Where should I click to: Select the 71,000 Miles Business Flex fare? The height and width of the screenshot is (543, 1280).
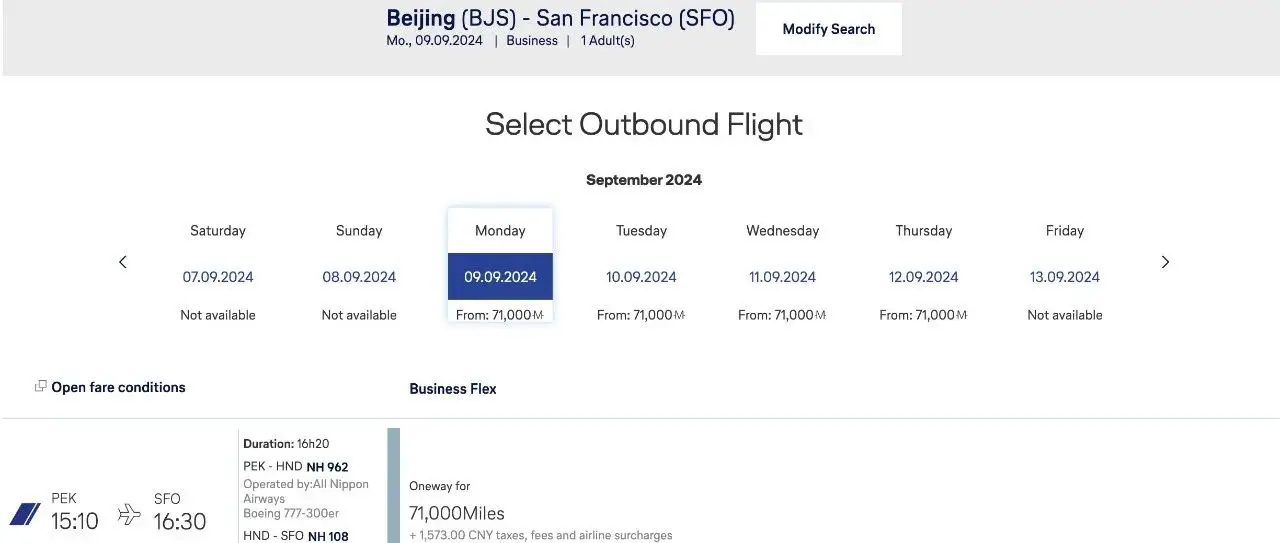457,513
